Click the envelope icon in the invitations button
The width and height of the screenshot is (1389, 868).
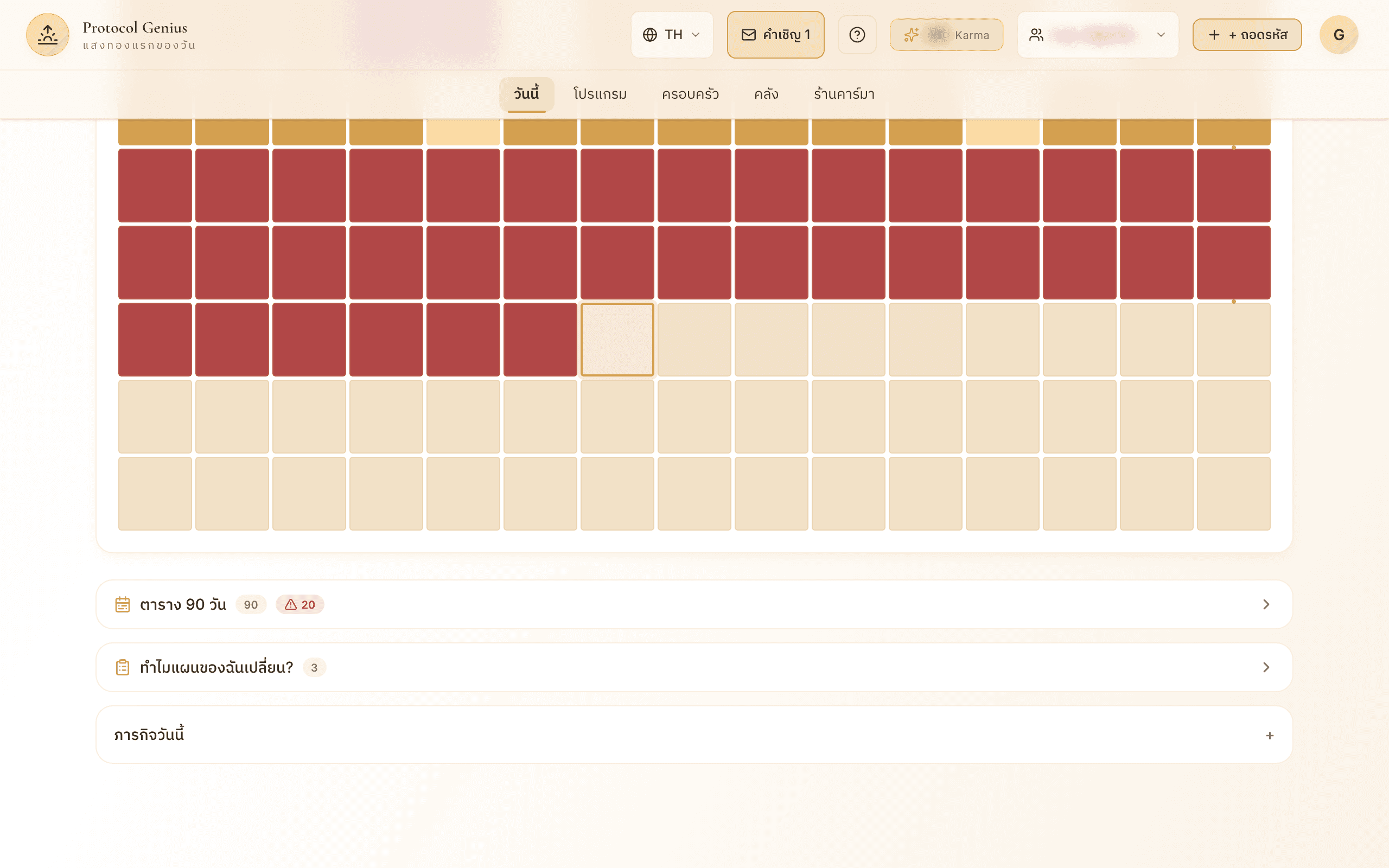pyautogui.click(x=748, y=34)
